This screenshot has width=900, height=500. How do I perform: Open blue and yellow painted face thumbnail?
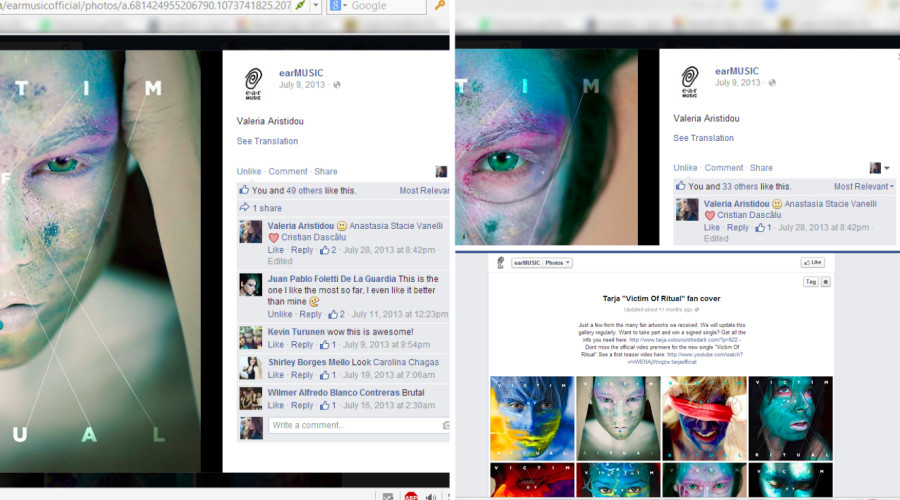[x=532, y=418]
